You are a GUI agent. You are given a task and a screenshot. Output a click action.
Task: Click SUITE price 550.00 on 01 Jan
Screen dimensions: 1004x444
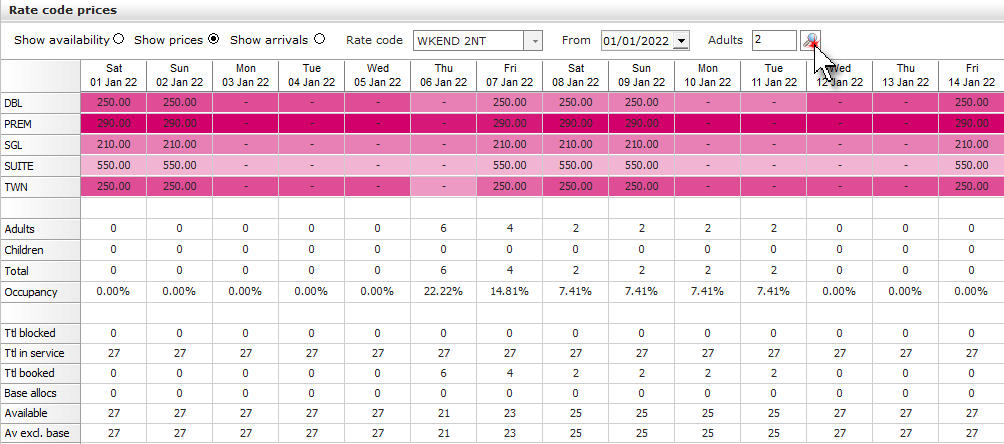tap(114, 166)
